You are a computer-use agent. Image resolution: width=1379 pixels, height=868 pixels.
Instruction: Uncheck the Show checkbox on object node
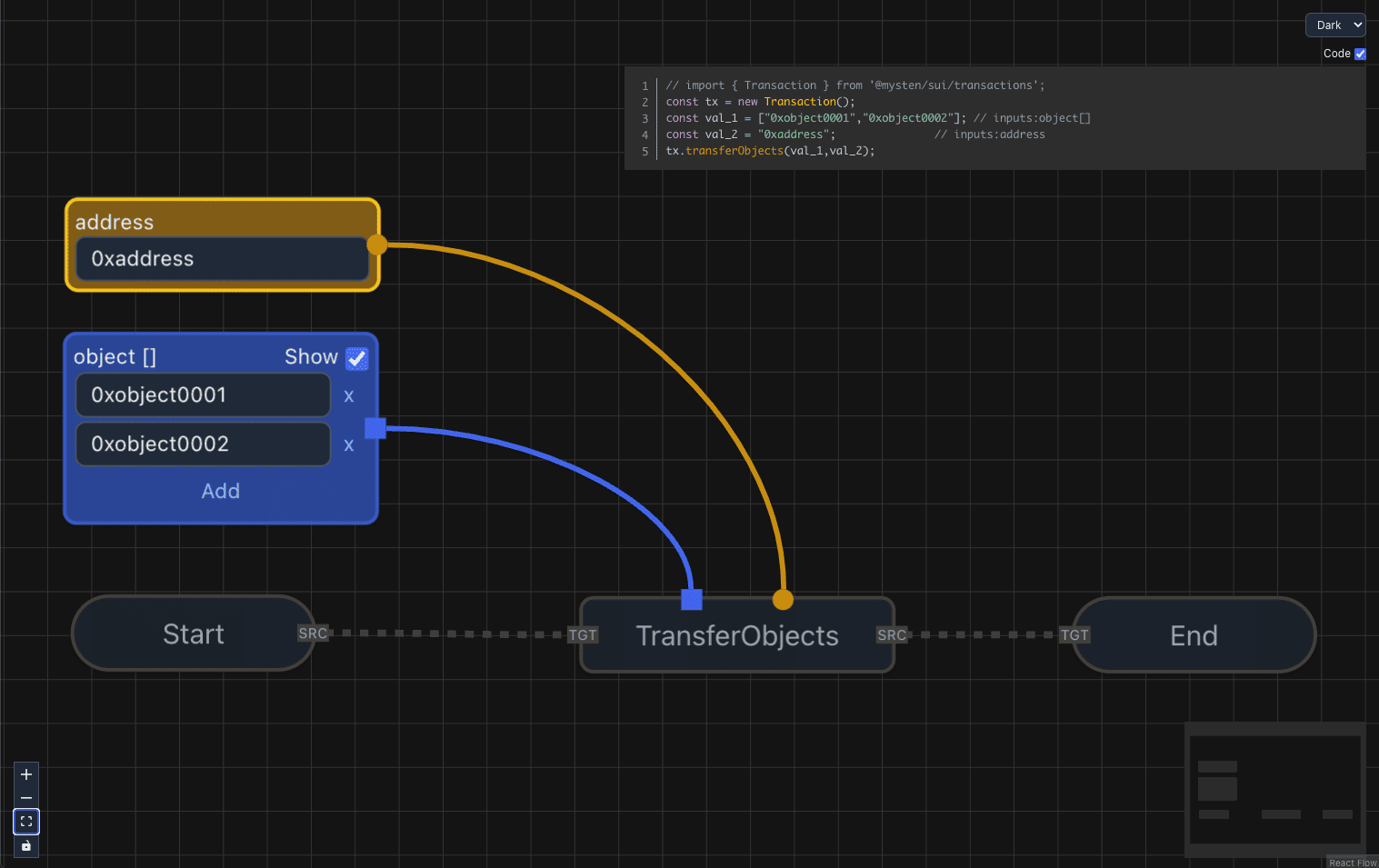357,358
